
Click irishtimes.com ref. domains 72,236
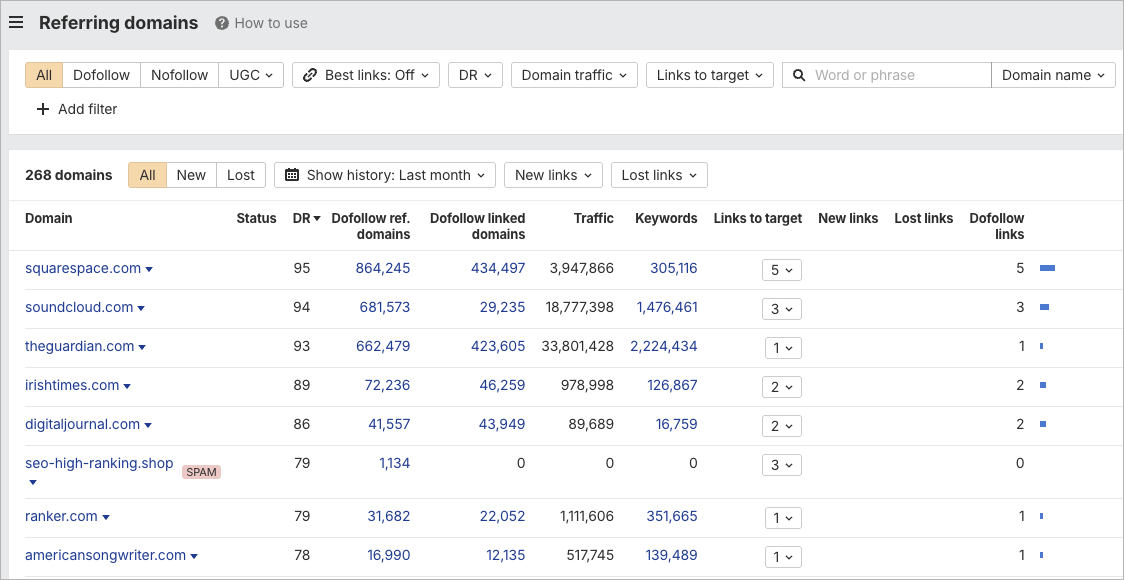click(387, 385)
